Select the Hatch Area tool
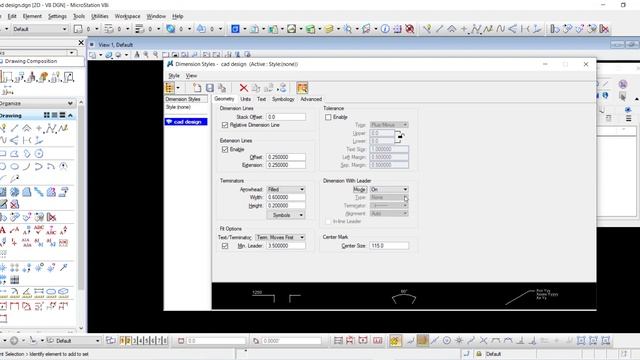Viewport: 640px width, 360px height. [3, 192]
